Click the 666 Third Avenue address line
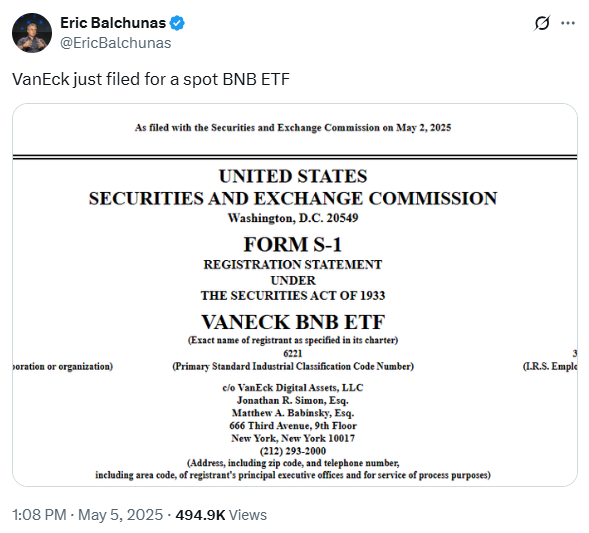Image resolution: width=589 pixels, height=533 pixels. (293, 426)
